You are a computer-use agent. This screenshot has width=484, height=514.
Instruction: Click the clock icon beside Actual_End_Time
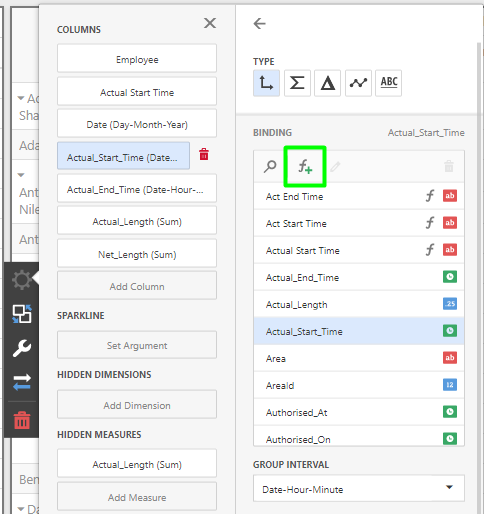(x=450, y=277)
